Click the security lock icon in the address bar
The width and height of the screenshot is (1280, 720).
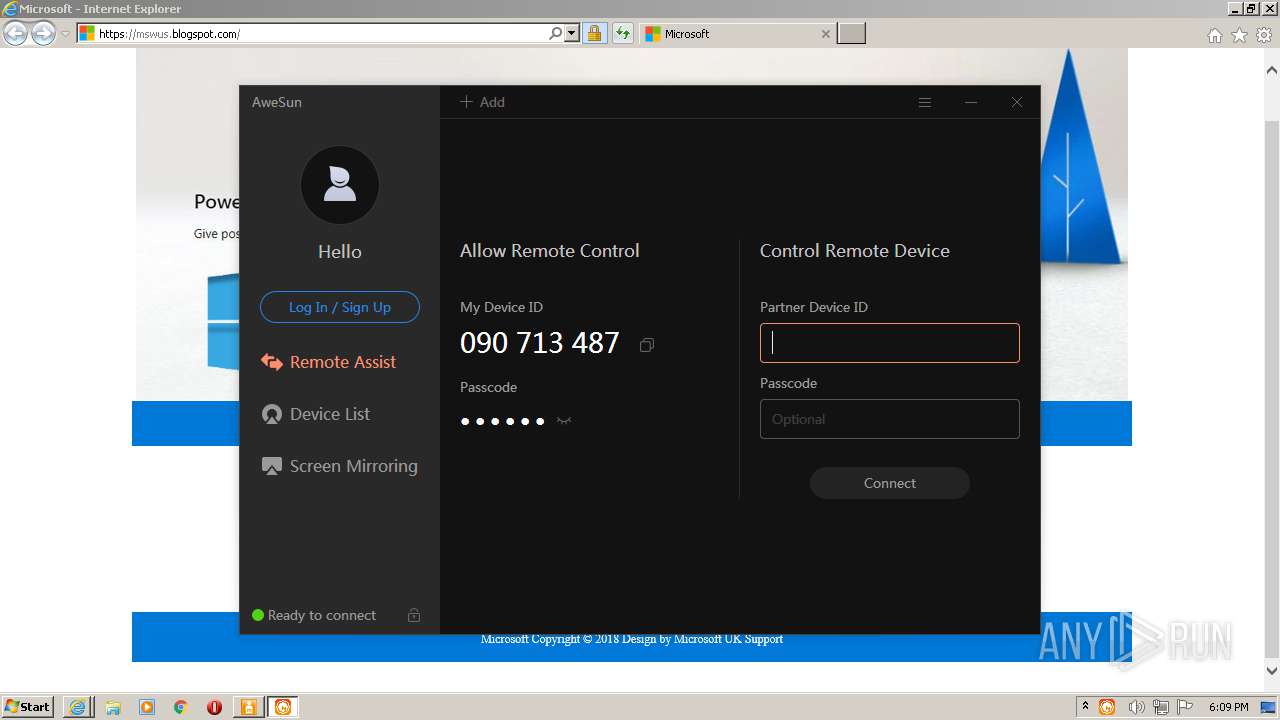pyautogui.click(x=594, y=33)
